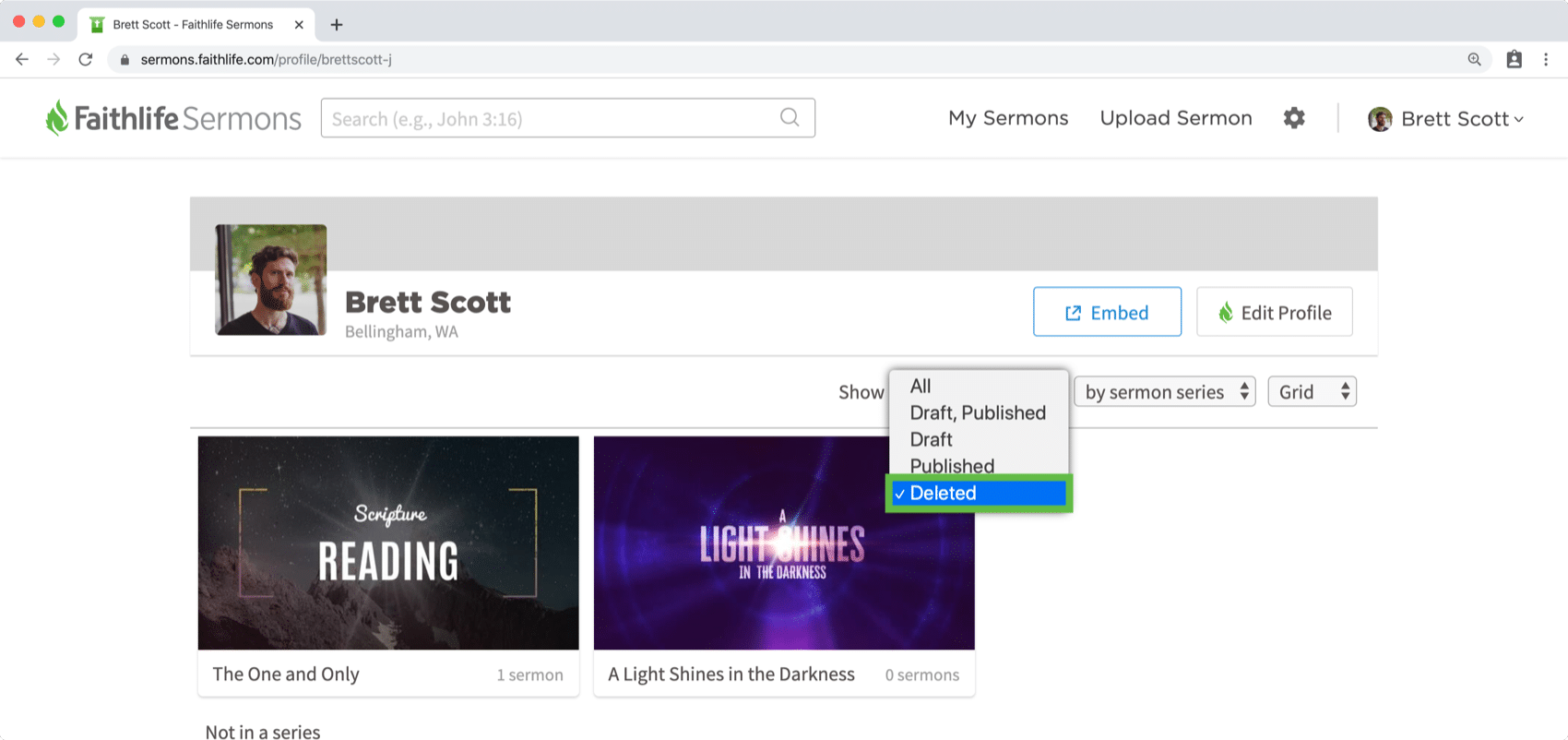Reload the page
Viewport: 1568px width, 740px height.
coord(86,59)
